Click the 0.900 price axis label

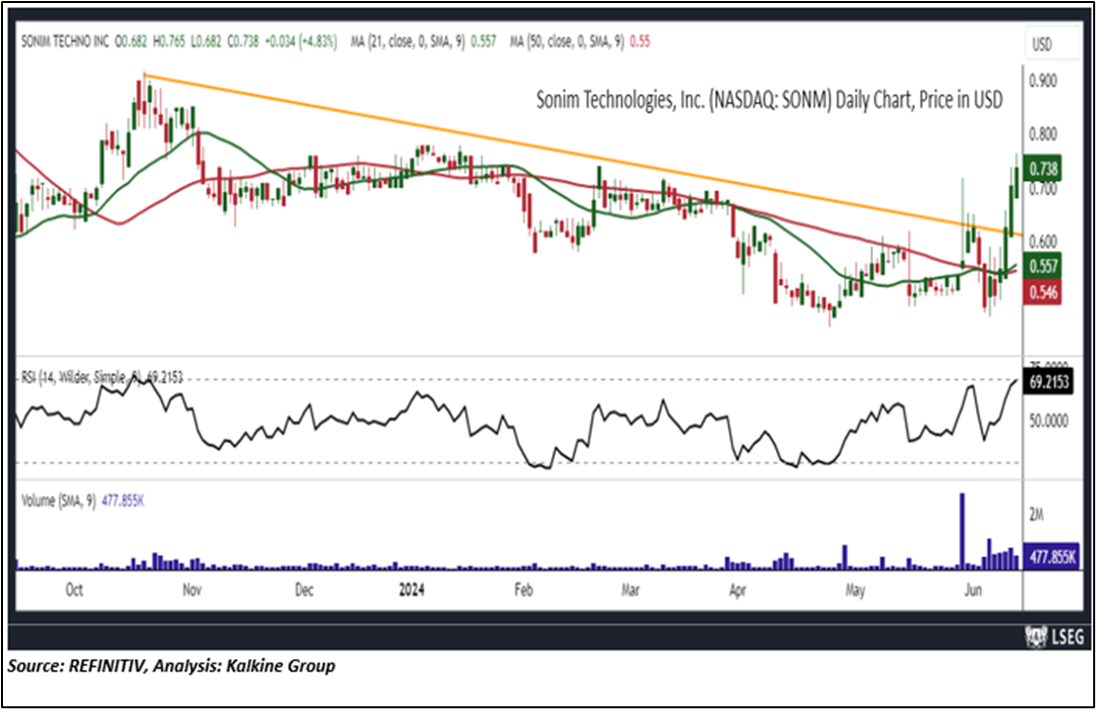click(x=1043, y=80)
